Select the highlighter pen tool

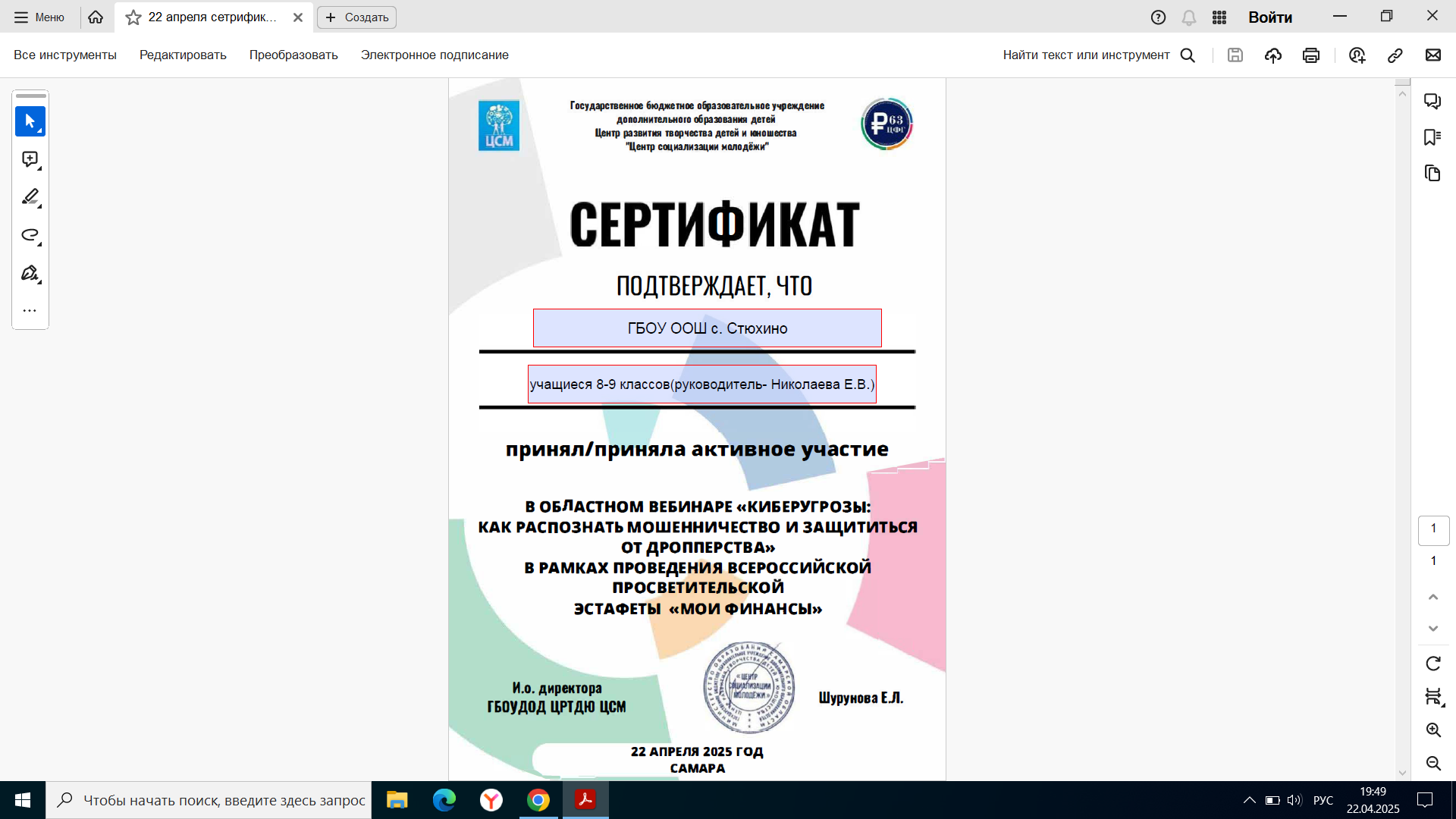[30, 197]
